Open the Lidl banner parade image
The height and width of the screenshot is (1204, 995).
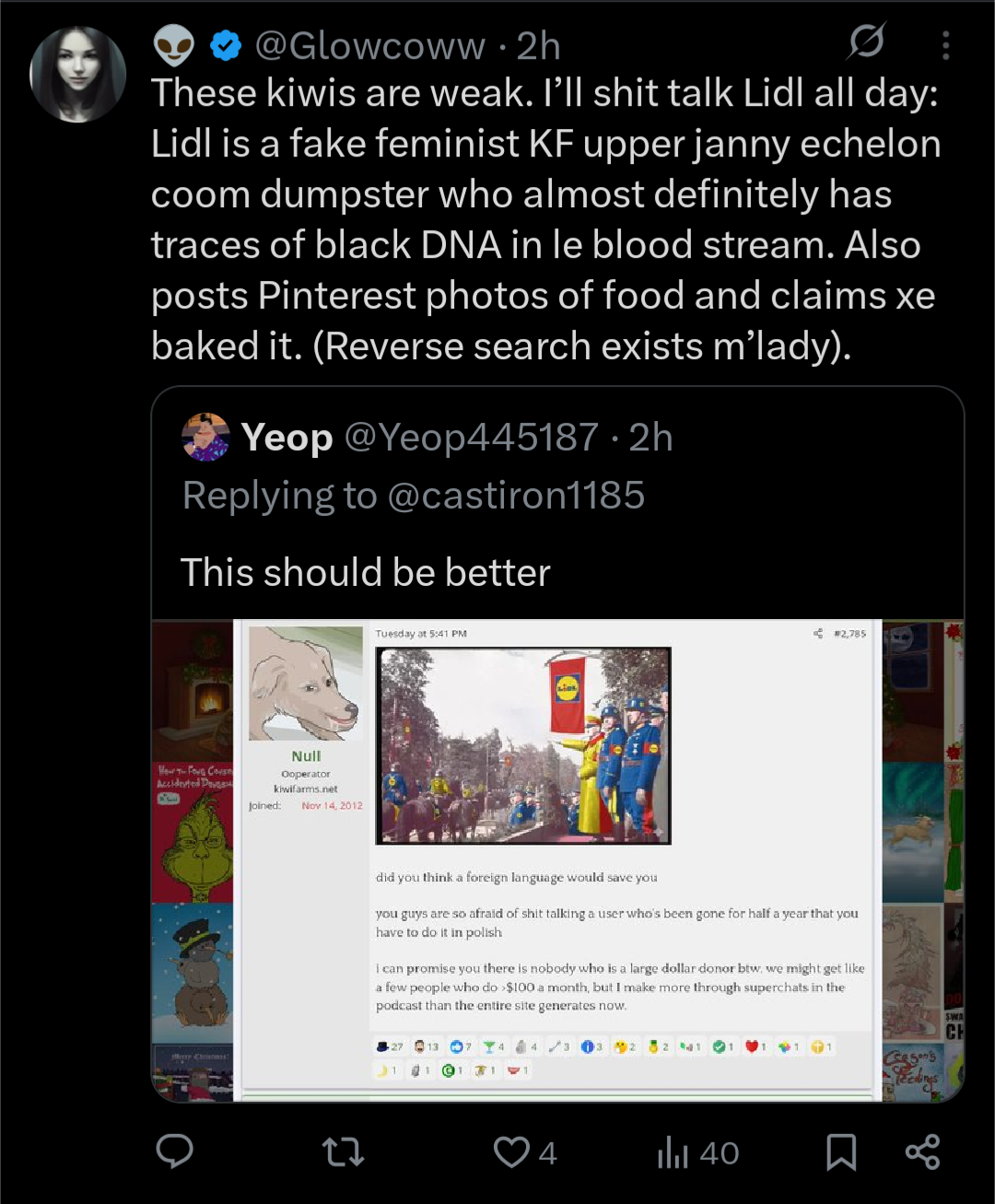(523, 745)
